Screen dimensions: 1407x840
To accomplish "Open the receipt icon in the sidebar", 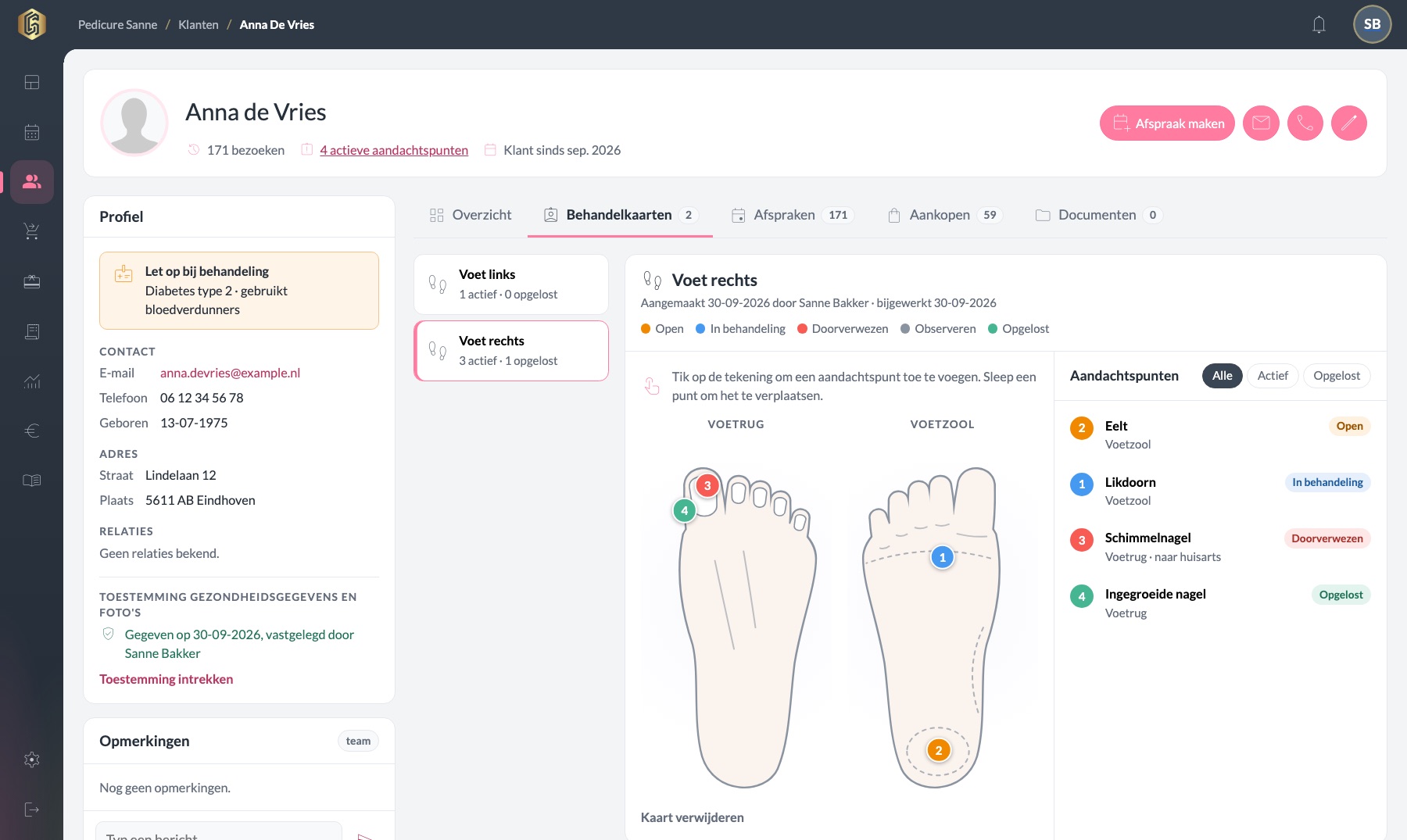I will point(32,331).
